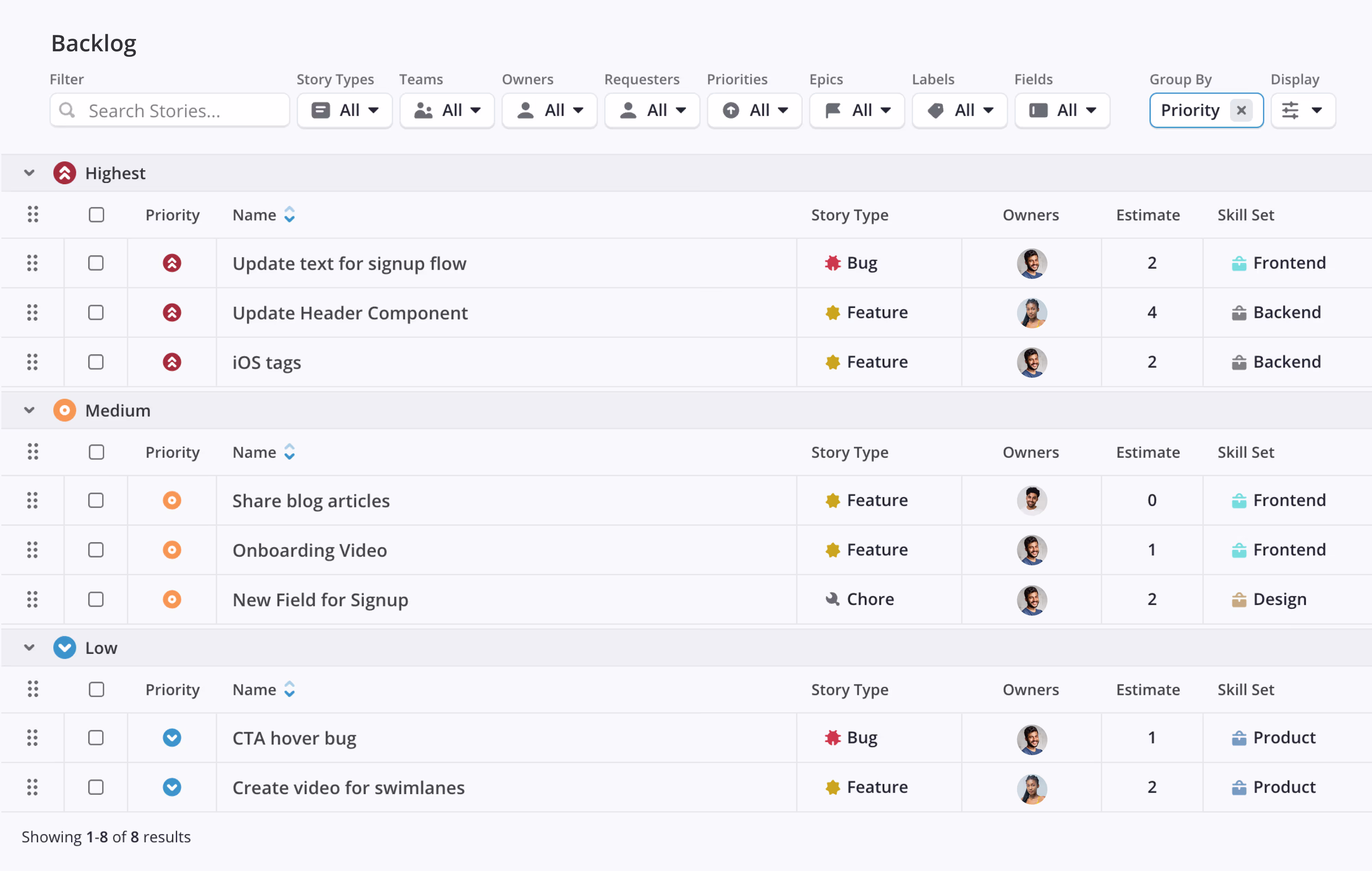The image size is (1372, 871).
Task: Open the Epics filter dropdown
Action: click(858, 110)
